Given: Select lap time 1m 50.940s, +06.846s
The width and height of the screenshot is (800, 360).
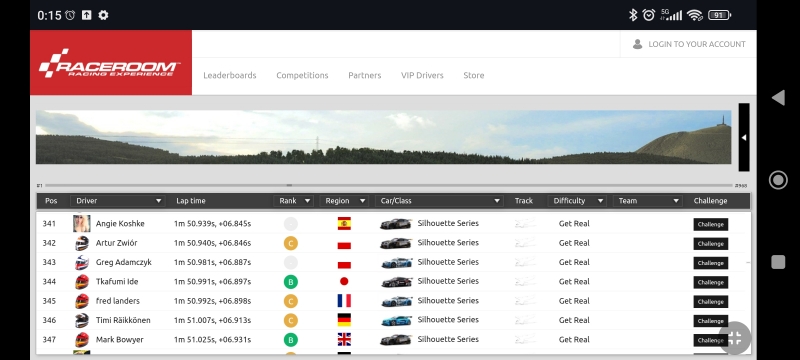Looking at the screenshot, I should click(212, 243).
